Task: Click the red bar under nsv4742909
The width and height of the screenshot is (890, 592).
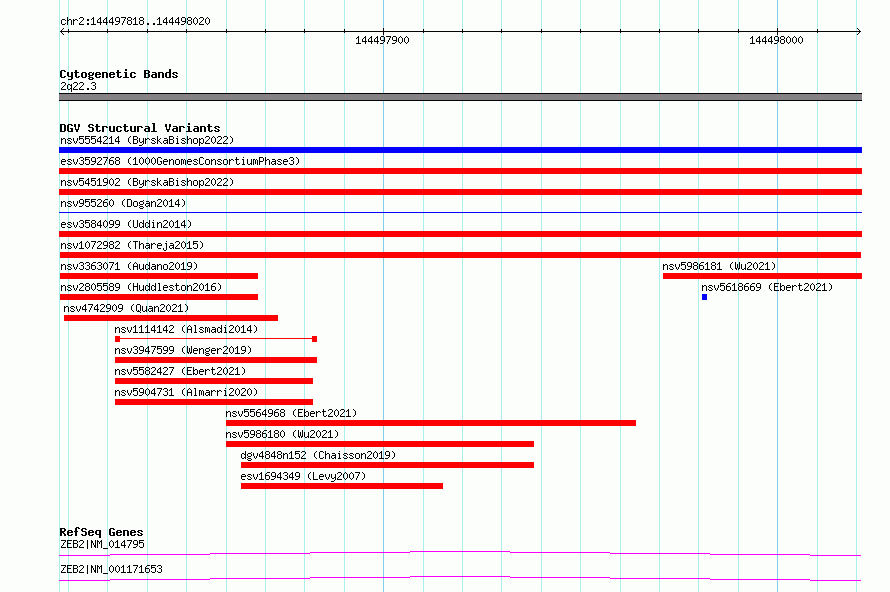Action: (171, 318)
